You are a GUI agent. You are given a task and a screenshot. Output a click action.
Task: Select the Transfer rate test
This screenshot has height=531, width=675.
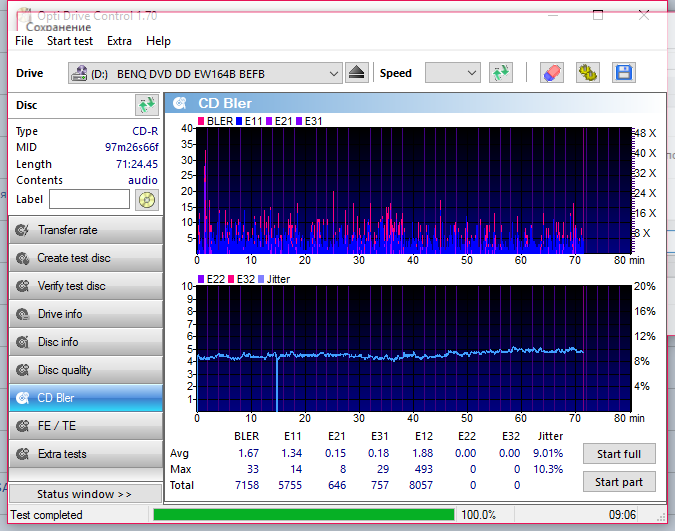[85, 230]
